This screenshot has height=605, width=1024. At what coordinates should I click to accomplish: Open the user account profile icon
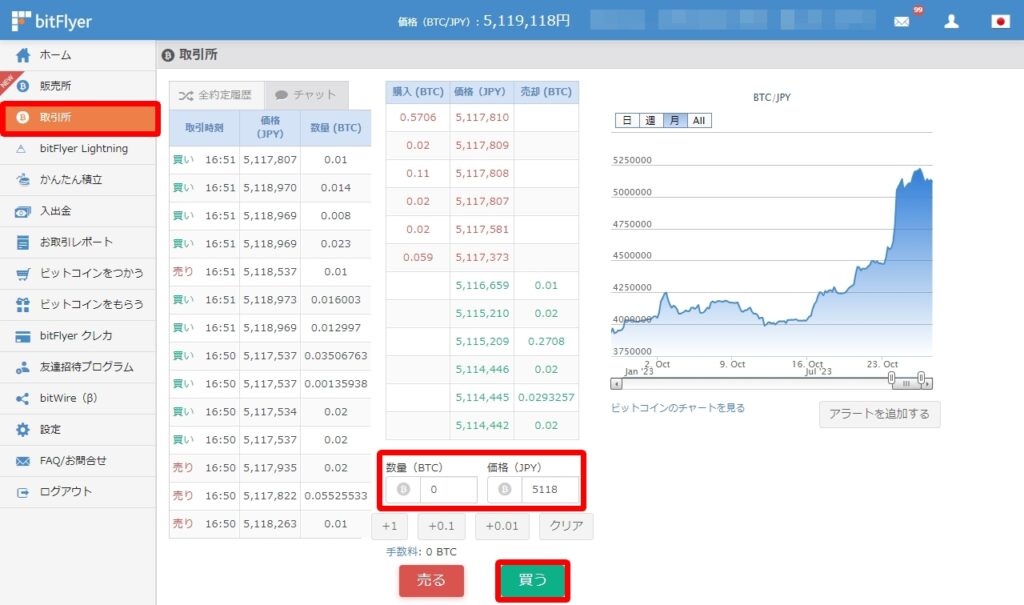pos(952,21)
